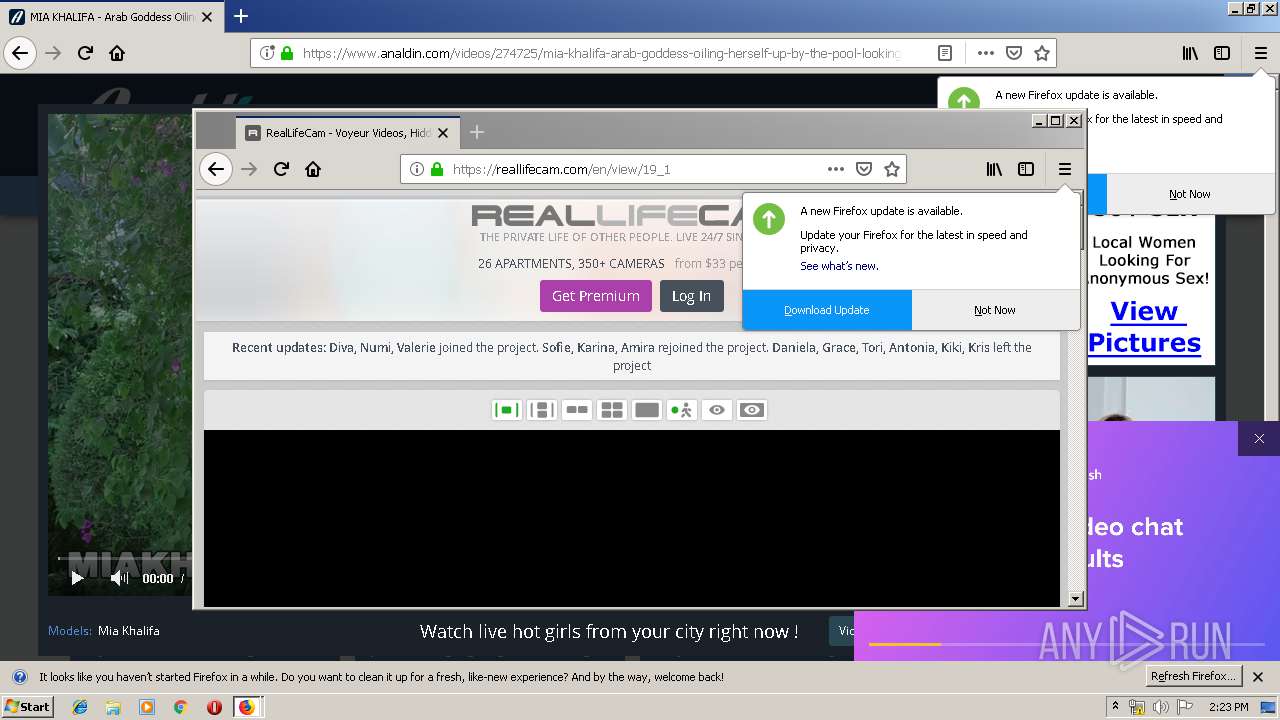Screen dimensions: 1280x720
Task: Open the See what's new link
Action: click(839, 266)
